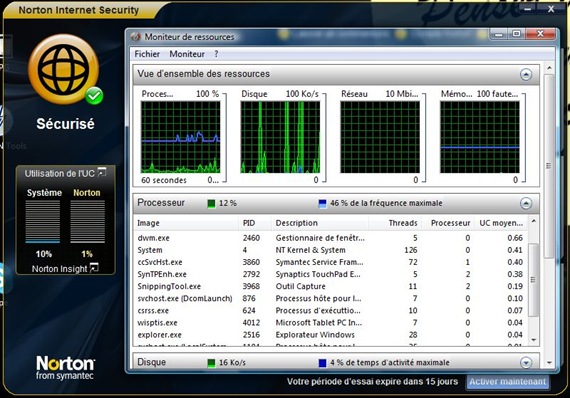The height and width of the screenshot is (398, 570).
Task: Click the Sécurisé status label
Action: [x=65, y=124]
